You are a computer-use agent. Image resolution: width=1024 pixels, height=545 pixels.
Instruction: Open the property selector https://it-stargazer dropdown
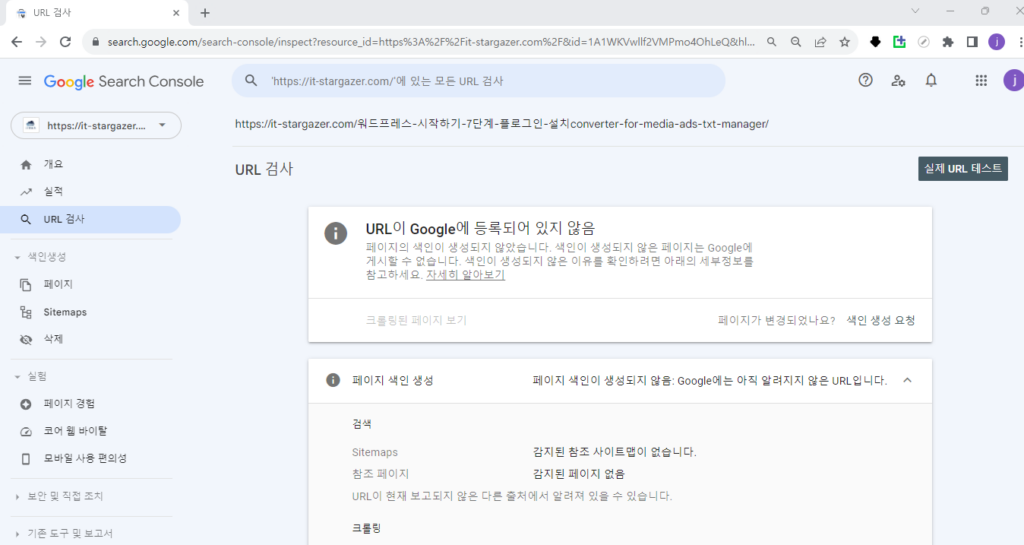click(96, 125)
